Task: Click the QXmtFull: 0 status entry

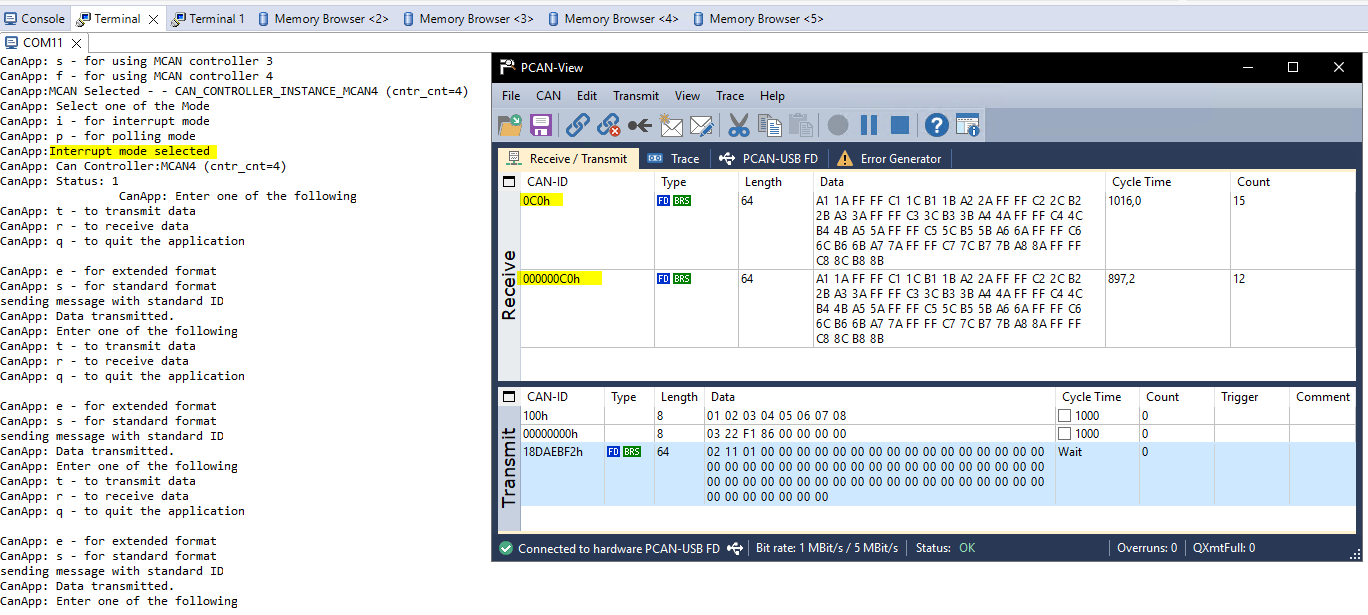Action: (1224, 548)
